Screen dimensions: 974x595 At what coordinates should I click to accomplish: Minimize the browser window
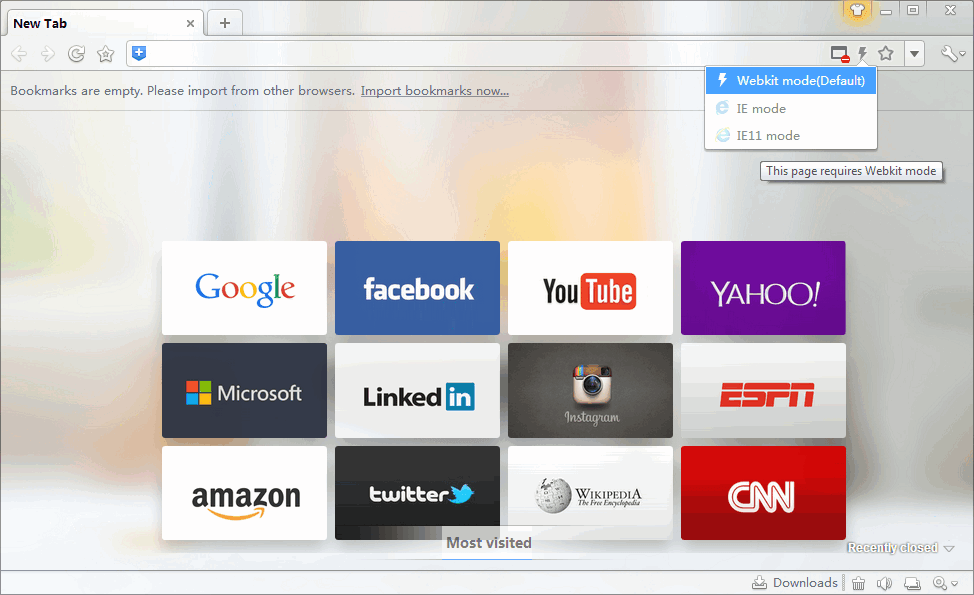tap(886, 11)
